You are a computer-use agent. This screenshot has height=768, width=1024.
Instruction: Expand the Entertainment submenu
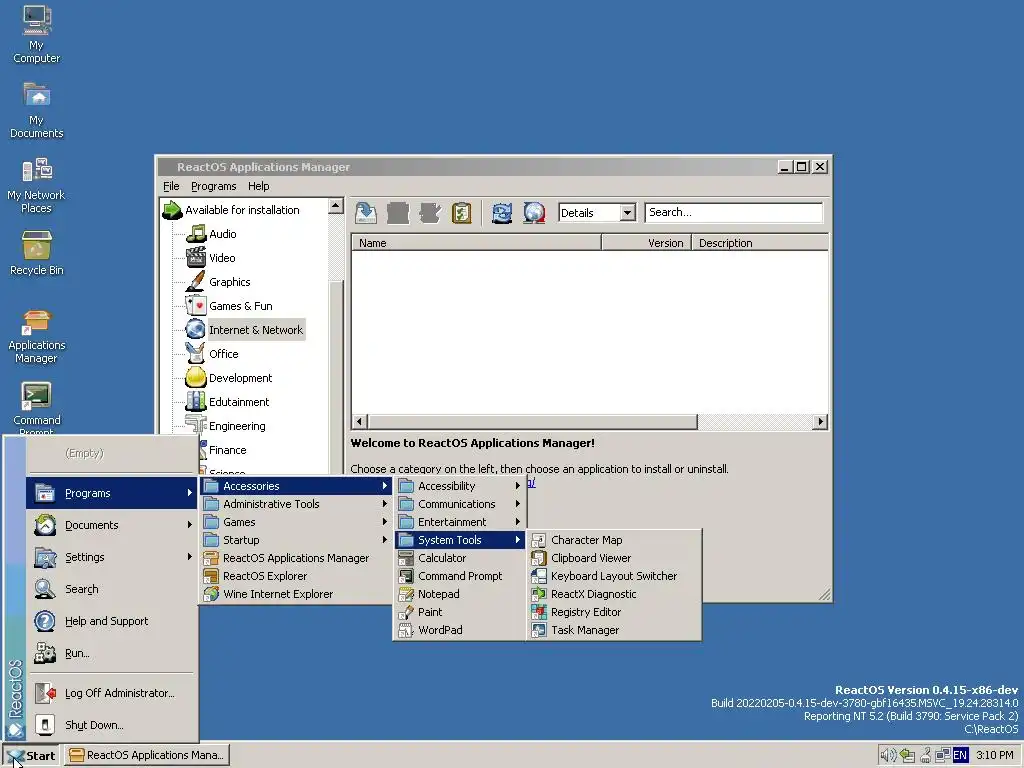[460, 522]
